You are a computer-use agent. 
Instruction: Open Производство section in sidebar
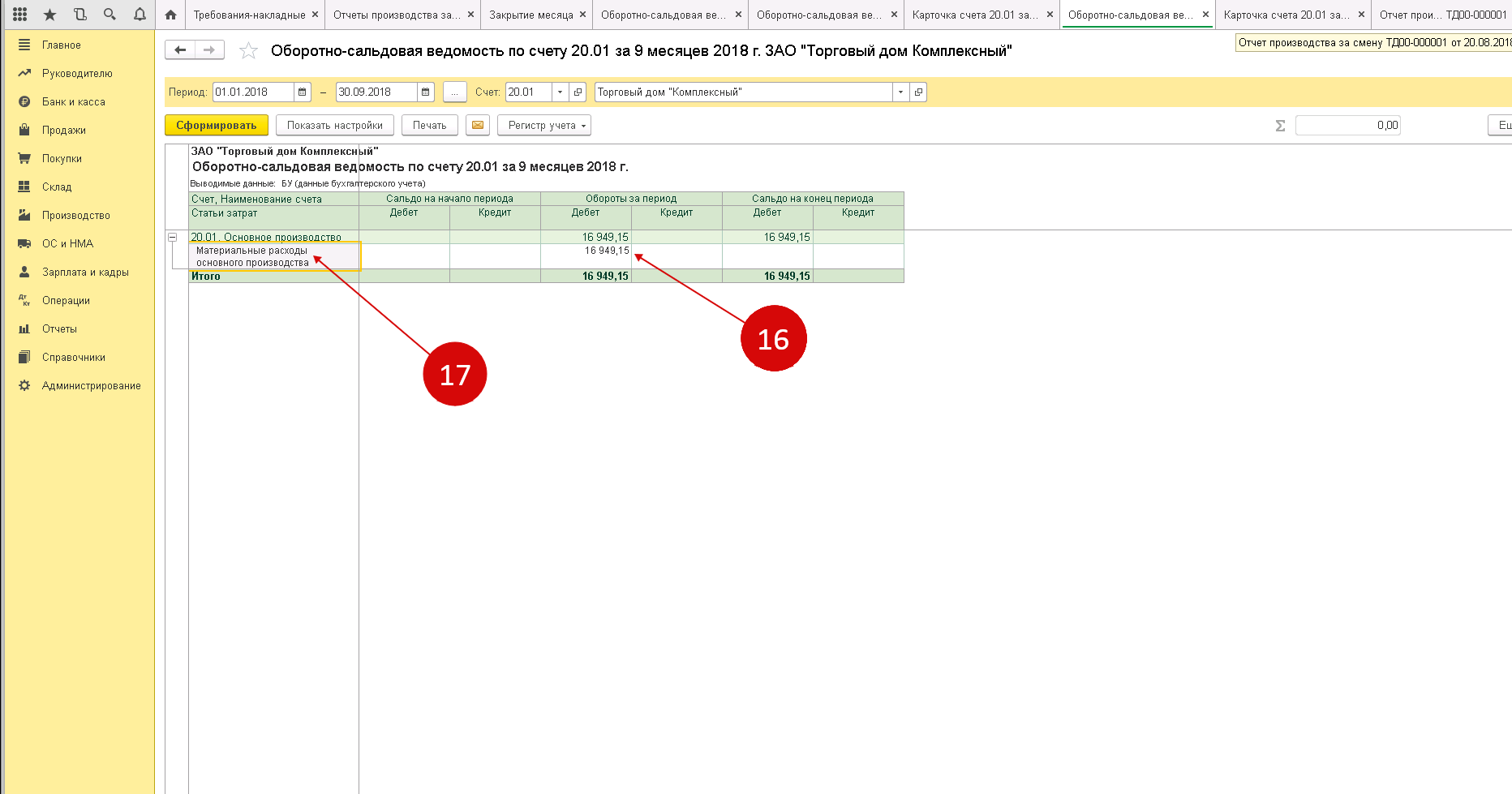tap(75, 215)
